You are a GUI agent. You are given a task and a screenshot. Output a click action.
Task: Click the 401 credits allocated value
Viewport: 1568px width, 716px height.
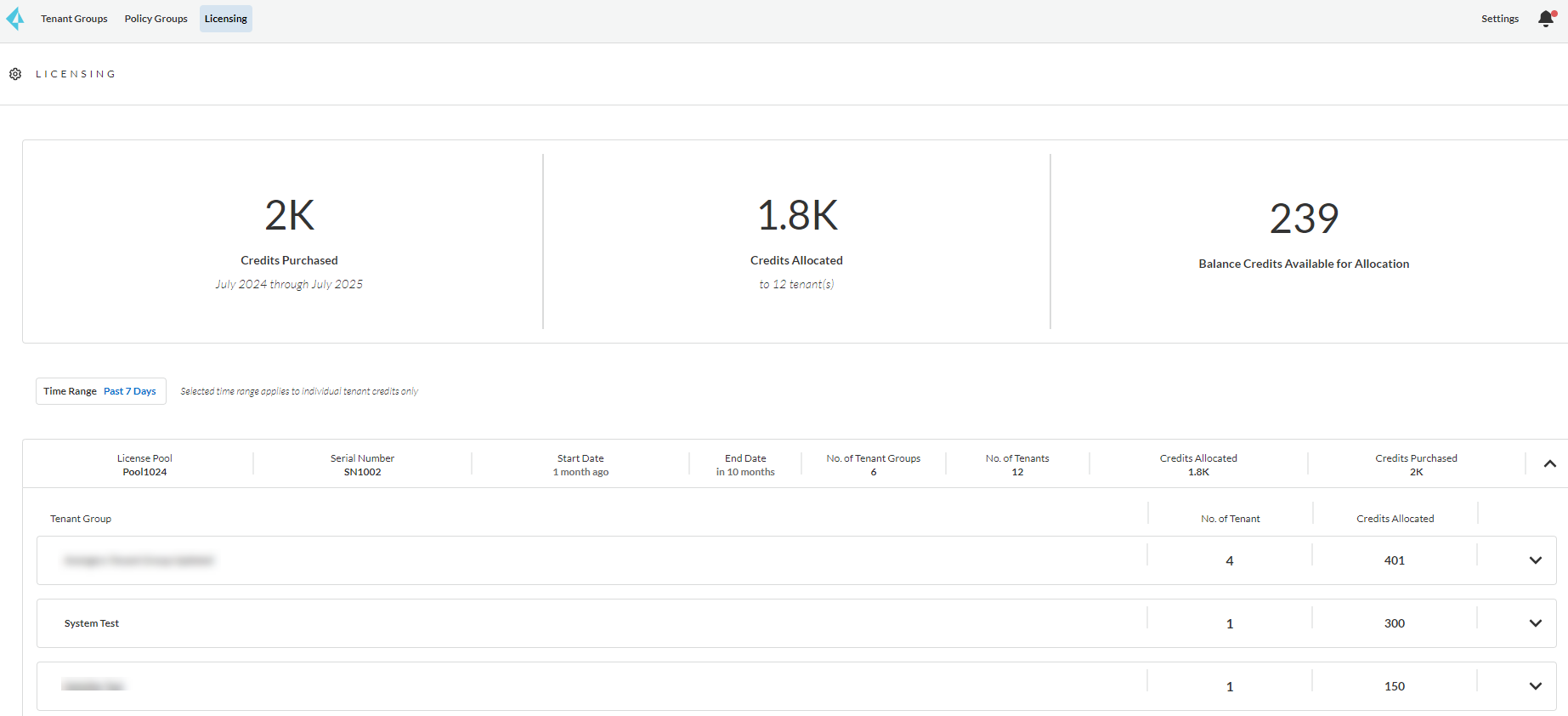coord(1395,560)
